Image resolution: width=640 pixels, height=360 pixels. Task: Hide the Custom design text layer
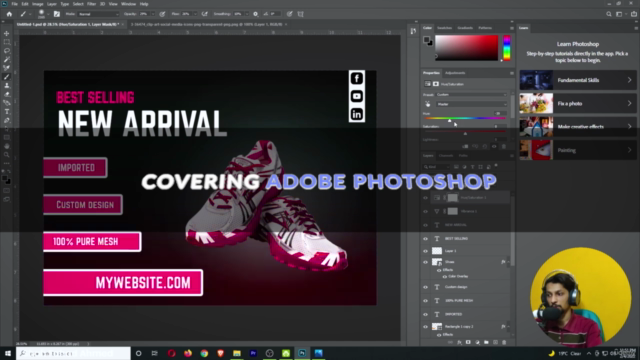pyautogui.click(x=425, y=287)
